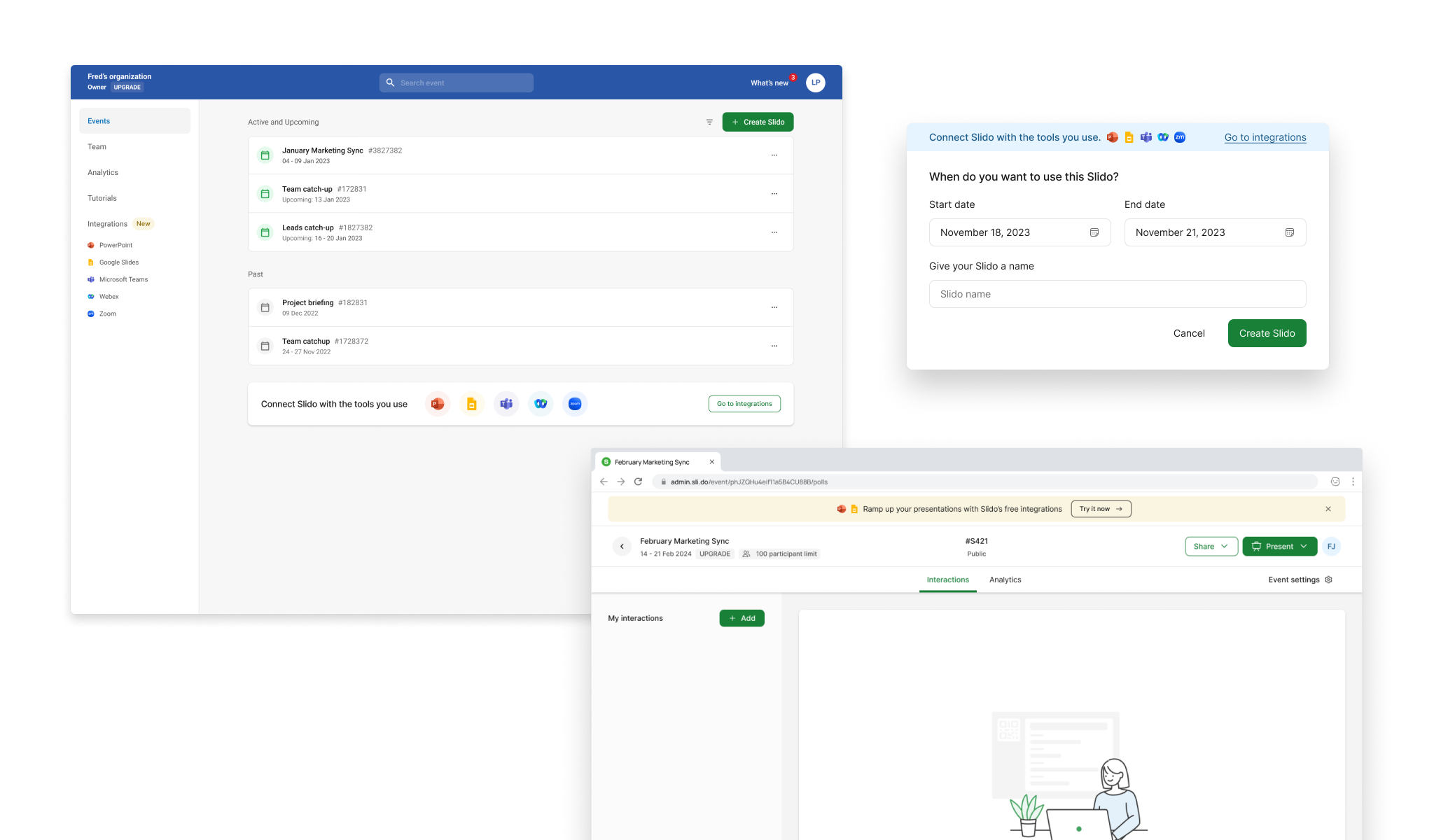Viewport: 1434px width, 840px height.
Task: Open the Present button dropdown arrow
Action: click(1304, 547)
